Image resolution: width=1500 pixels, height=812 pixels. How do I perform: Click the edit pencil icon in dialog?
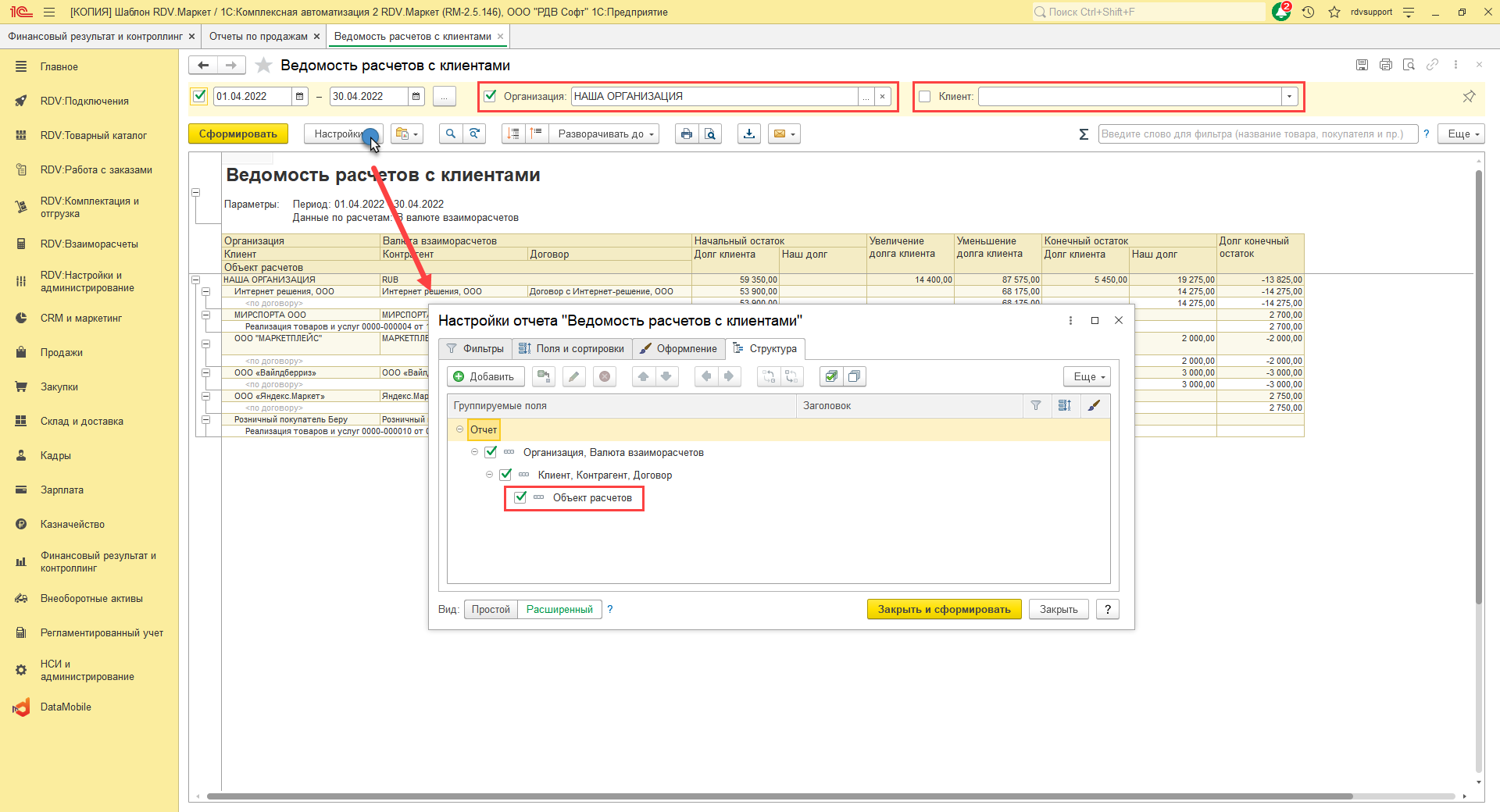[573, 377]
